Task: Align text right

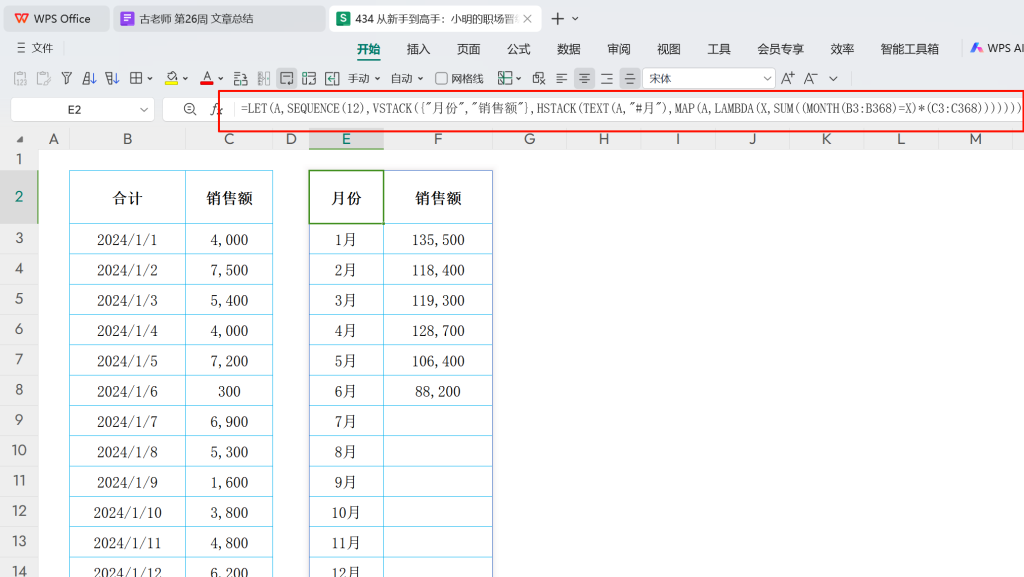Action: 607,78
